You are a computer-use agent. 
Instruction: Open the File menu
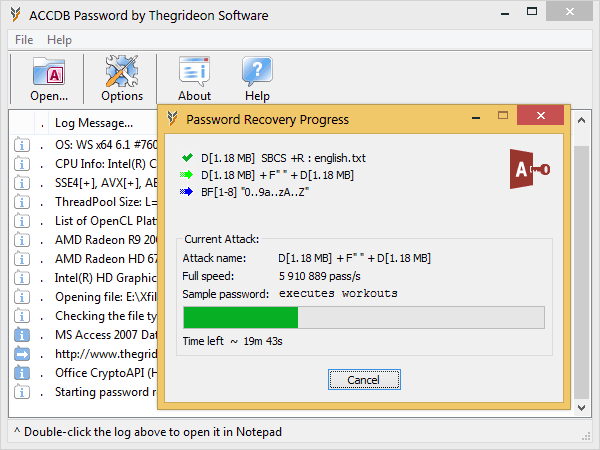pyautogui.click(x=24, y=40)
